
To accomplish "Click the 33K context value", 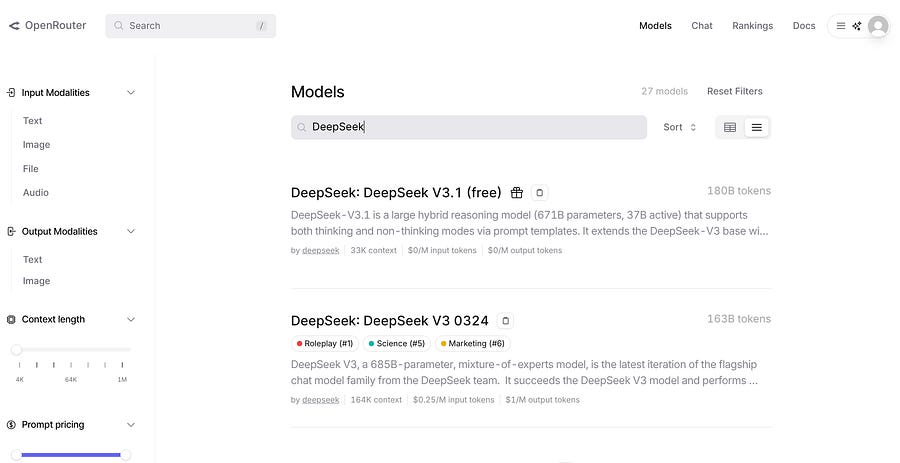I will pyautogui.click(x=374, y=251).
